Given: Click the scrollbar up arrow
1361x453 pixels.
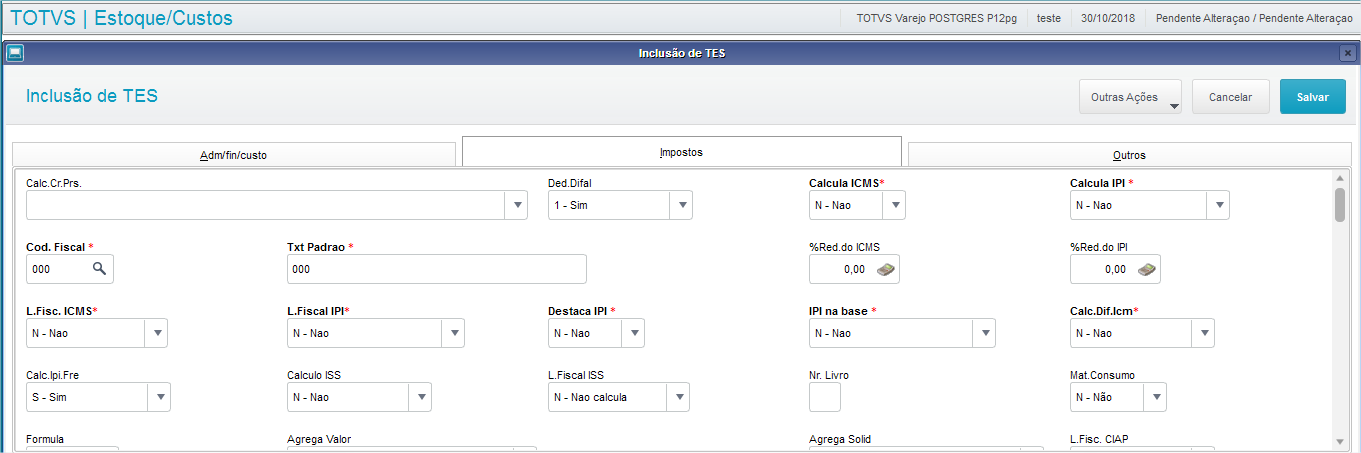Looking at the screenshot, I should (1339, 179).
